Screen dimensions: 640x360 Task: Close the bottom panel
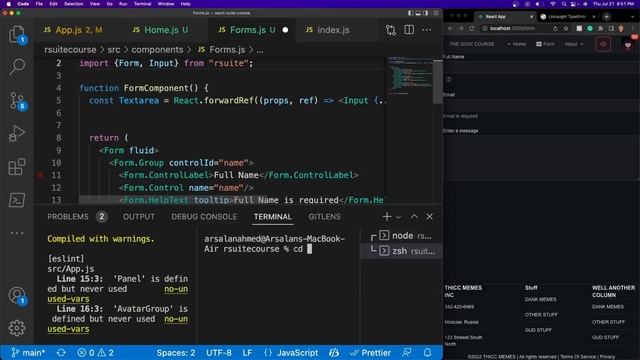pos(429,217)
